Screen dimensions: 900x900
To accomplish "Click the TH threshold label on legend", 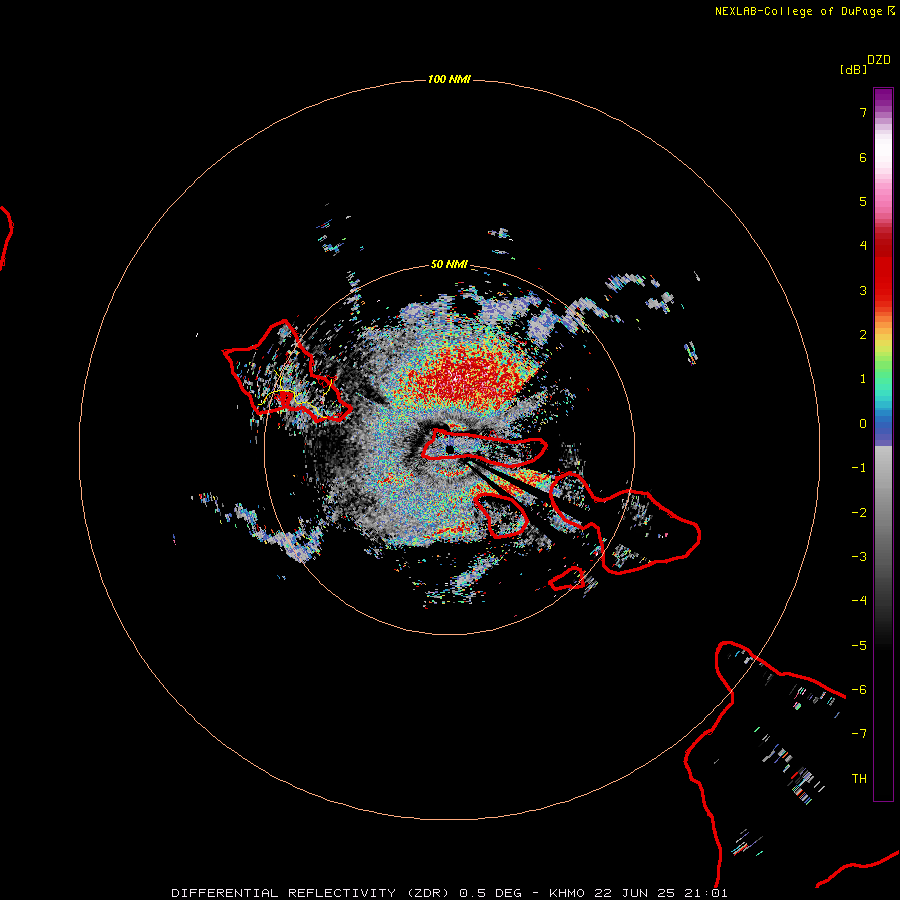I will pos(859,779).
